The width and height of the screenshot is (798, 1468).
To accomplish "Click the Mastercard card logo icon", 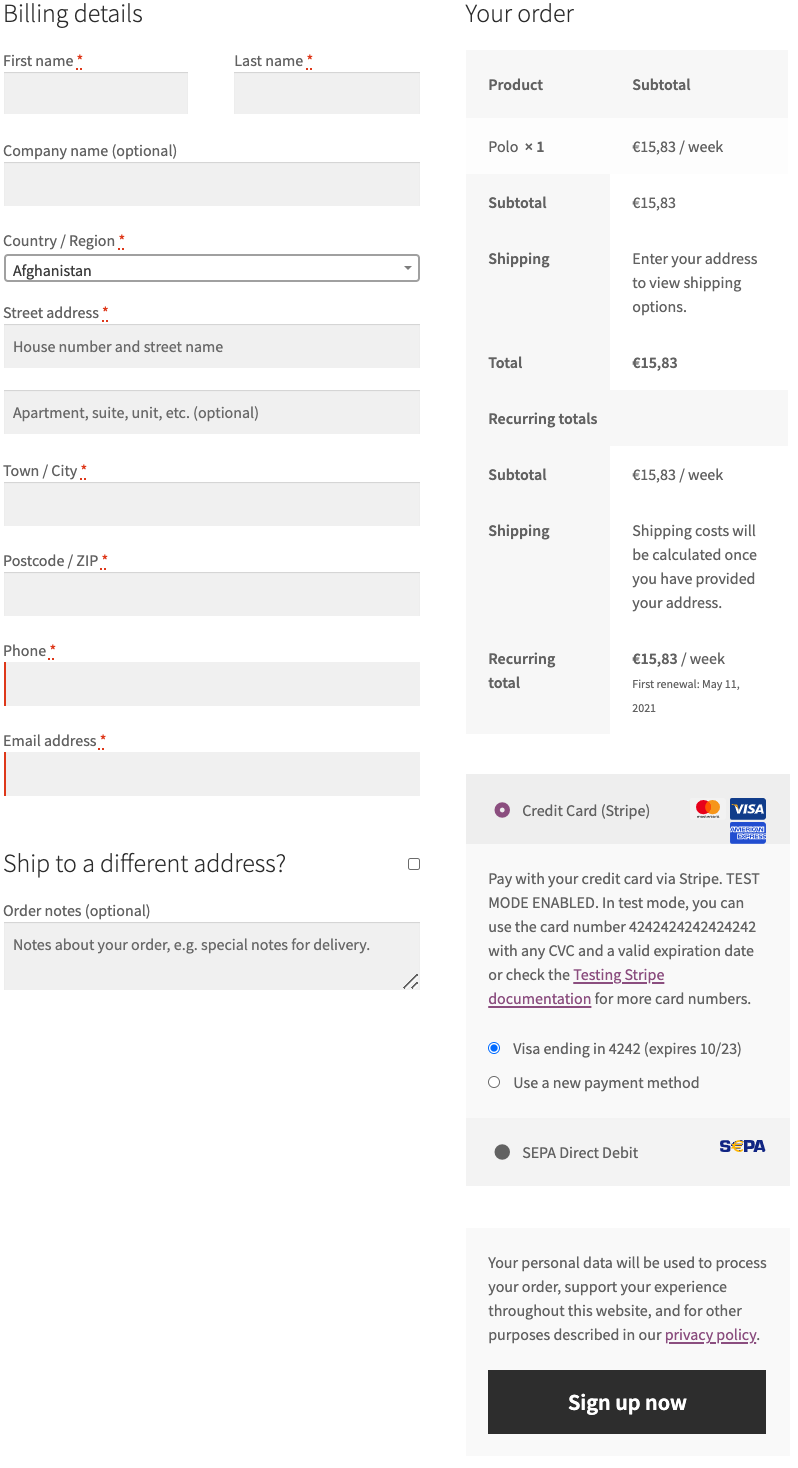I will tap(707, 809).
